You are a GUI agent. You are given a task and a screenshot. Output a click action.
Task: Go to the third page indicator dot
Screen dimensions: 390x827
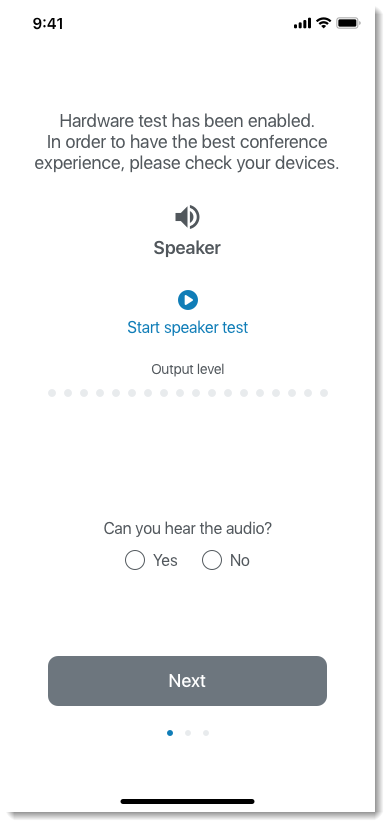tap(206, 733)
